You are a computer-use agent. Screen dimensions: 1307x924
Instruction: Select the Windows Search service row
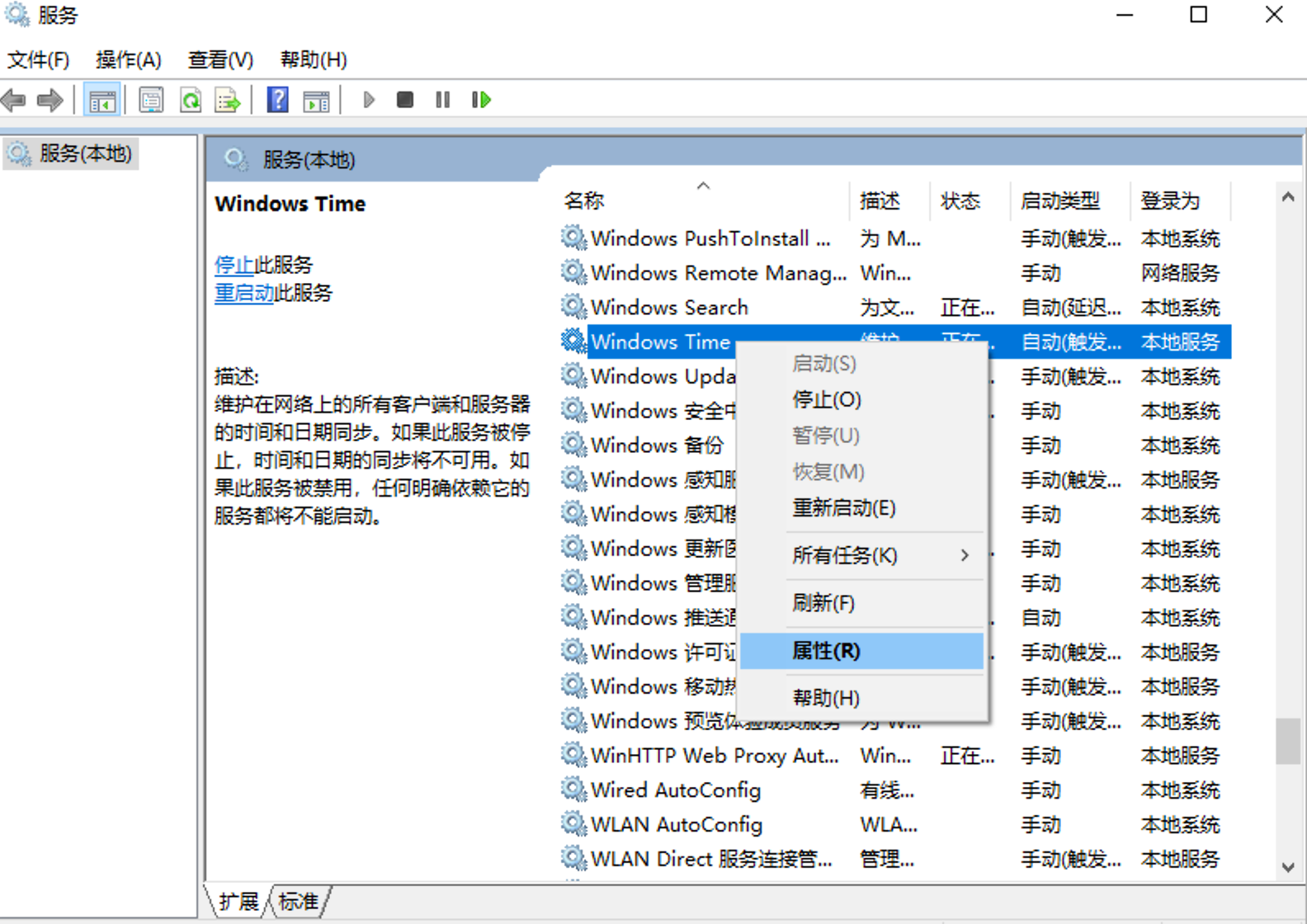pos(895,307)
